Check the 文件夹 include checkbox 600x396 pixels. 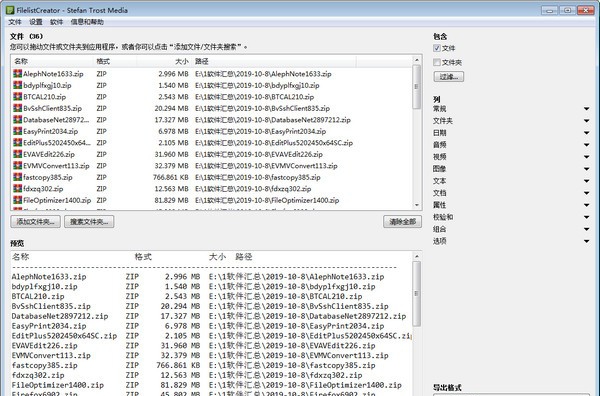click(437, 62)
